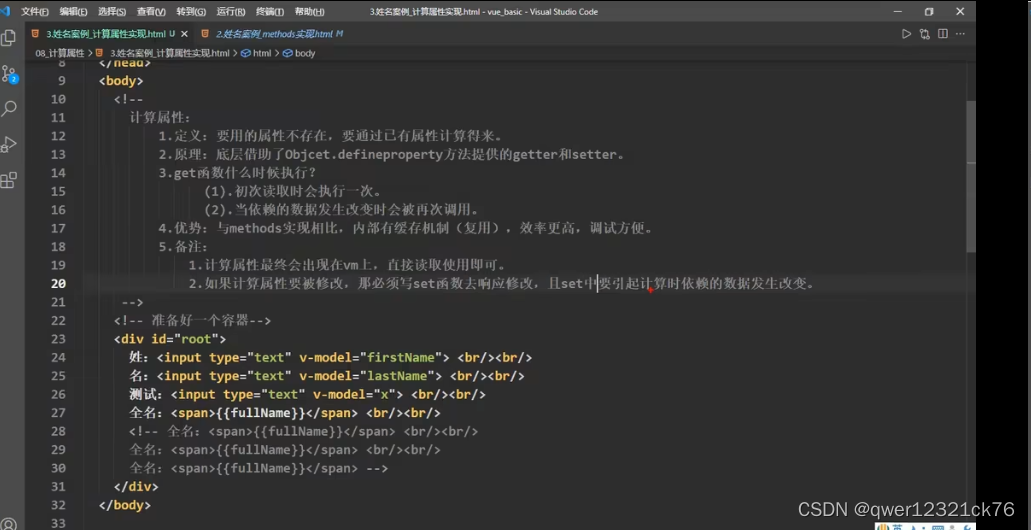Image resolution: width=1031 pixels, height=530 pixels.
Task: Minimize the VS Code window
Action: click(897, 11)
